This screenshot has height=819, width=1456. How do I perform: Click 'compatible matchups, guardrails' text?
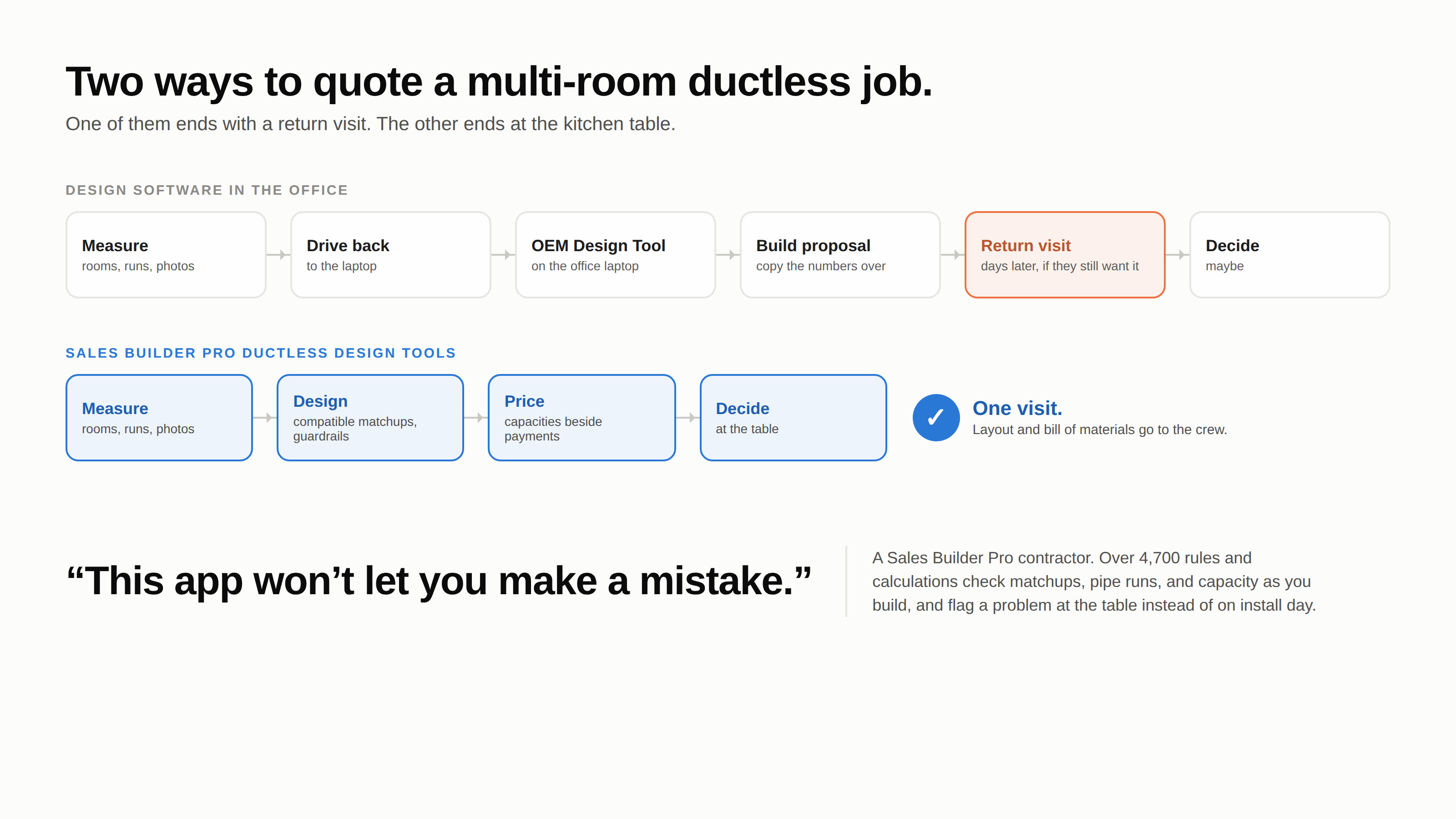(x=355, y=429)
